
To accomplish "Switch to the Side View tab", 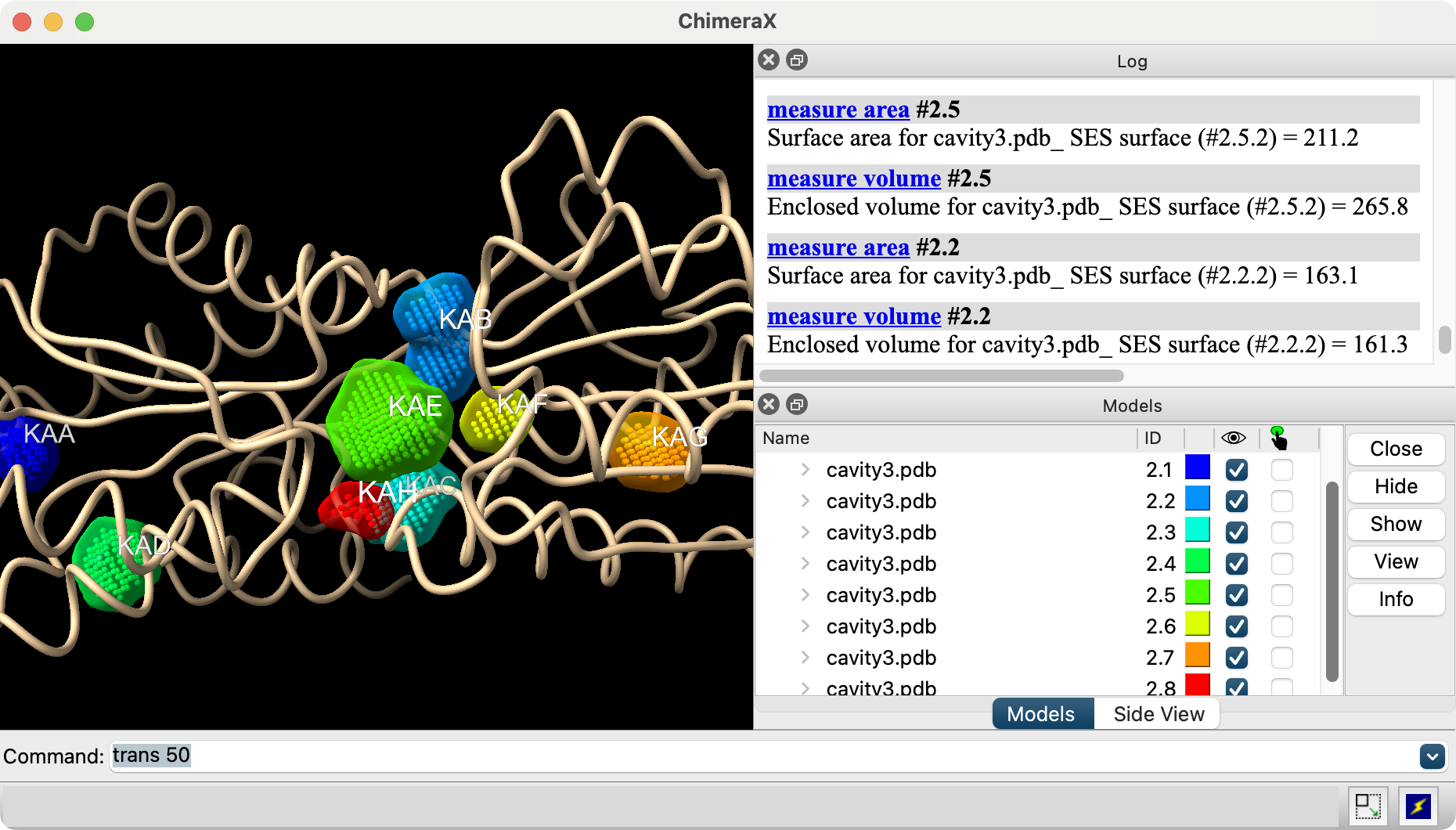I will click(x=1158, y=714).
